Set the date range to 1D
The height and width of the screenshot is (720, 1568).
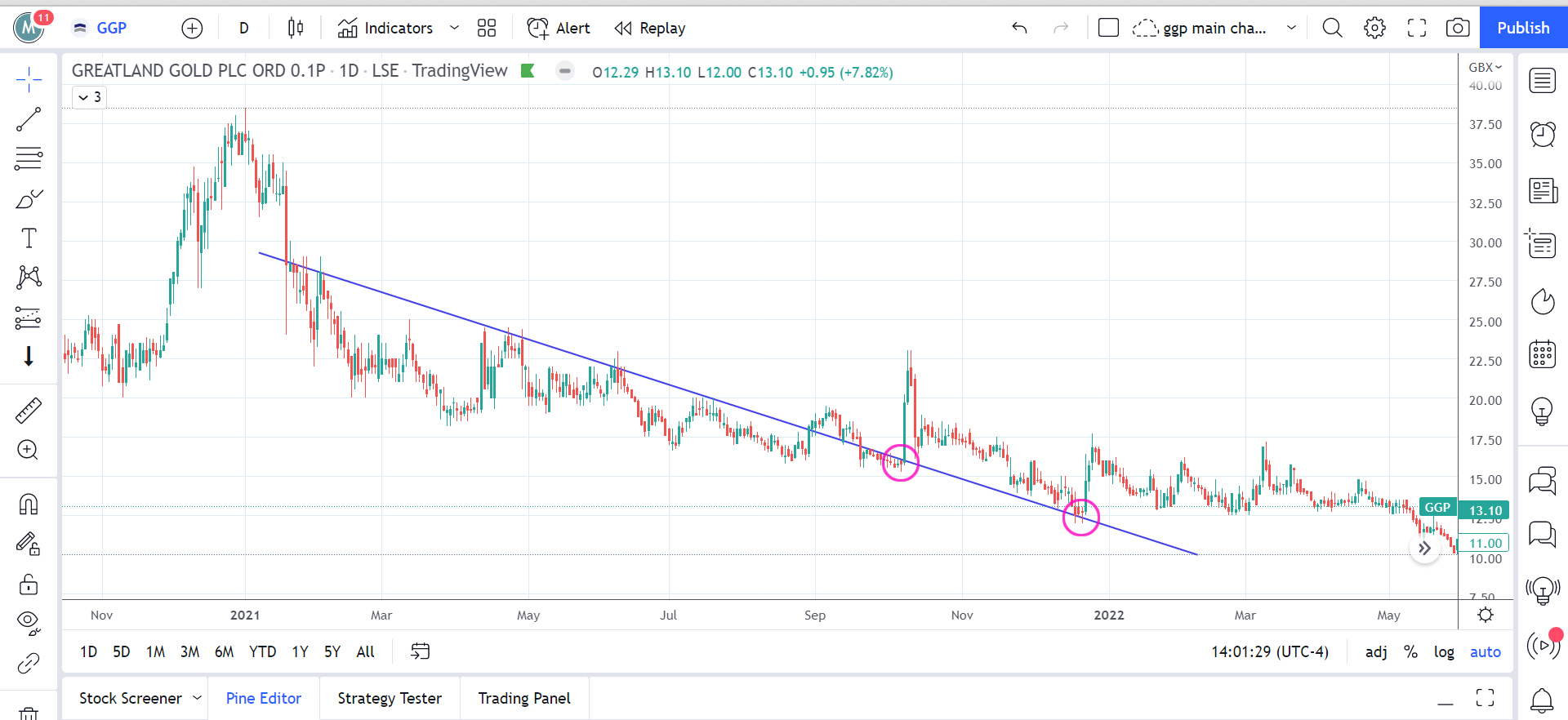click(x=88, y=651)
